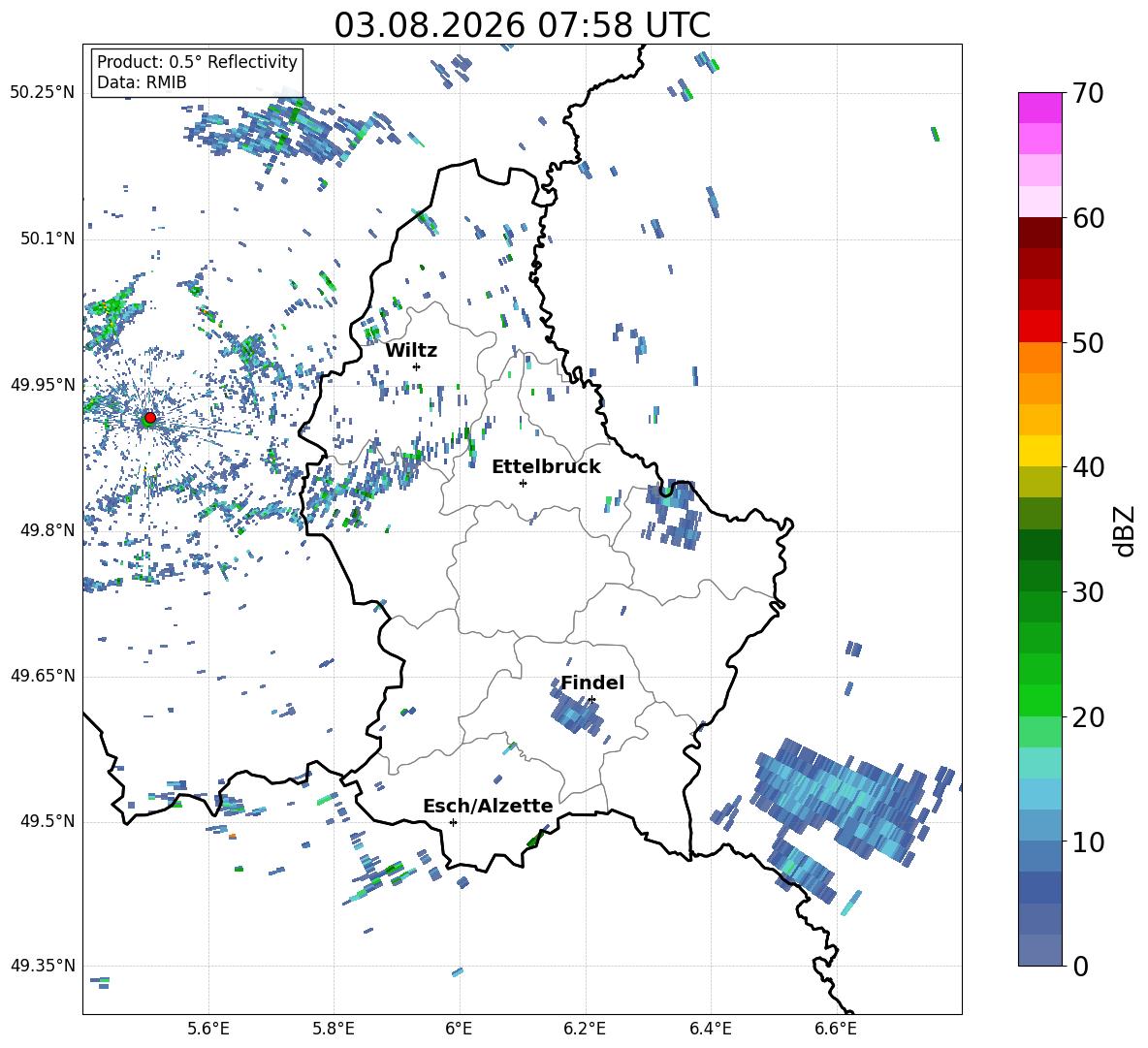Click the Ettelbruck station cross marker
1148x1048 pixels.
click(523, 483)
